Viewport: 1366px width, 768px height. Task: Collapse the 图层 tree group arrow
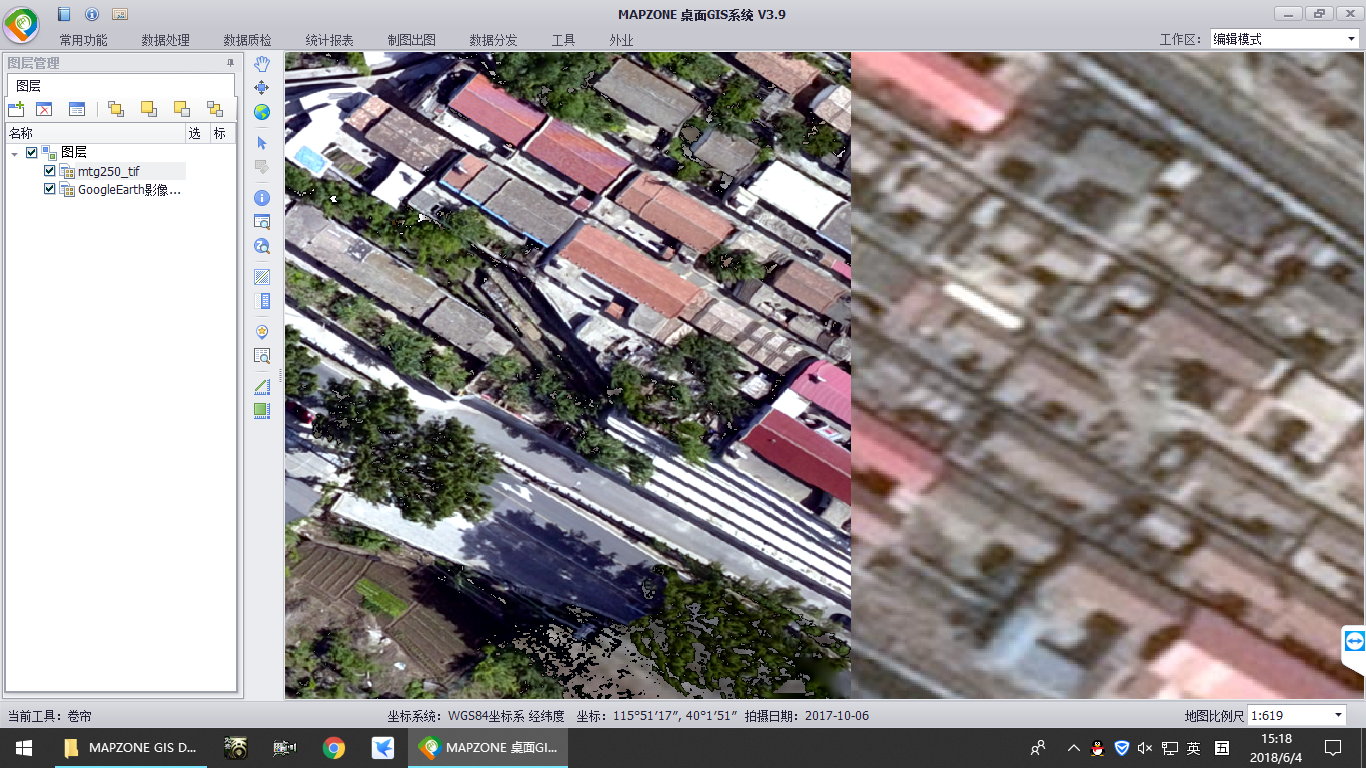click(x=14, y=153)
